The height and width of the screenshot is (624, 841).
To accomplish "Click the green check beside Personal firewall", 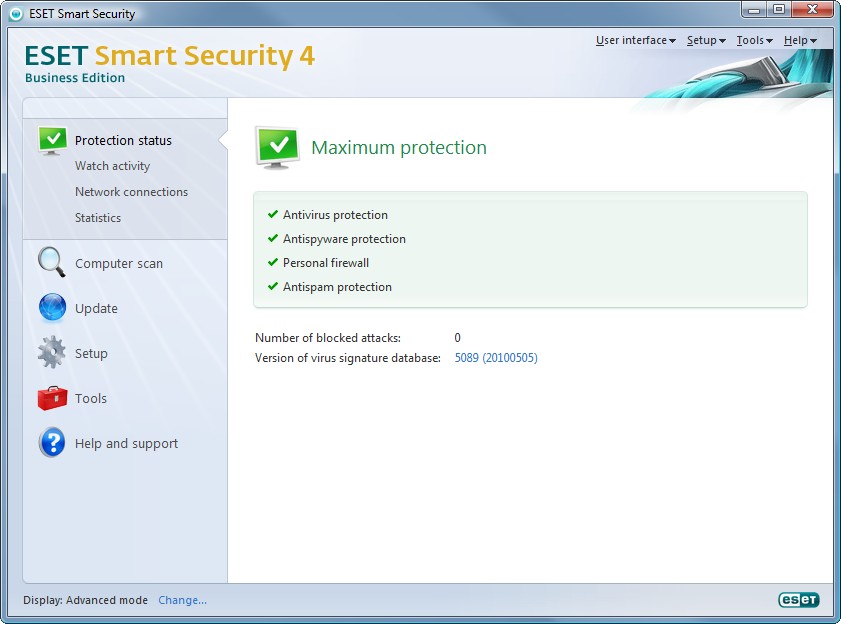I will [x=273, y=262].
